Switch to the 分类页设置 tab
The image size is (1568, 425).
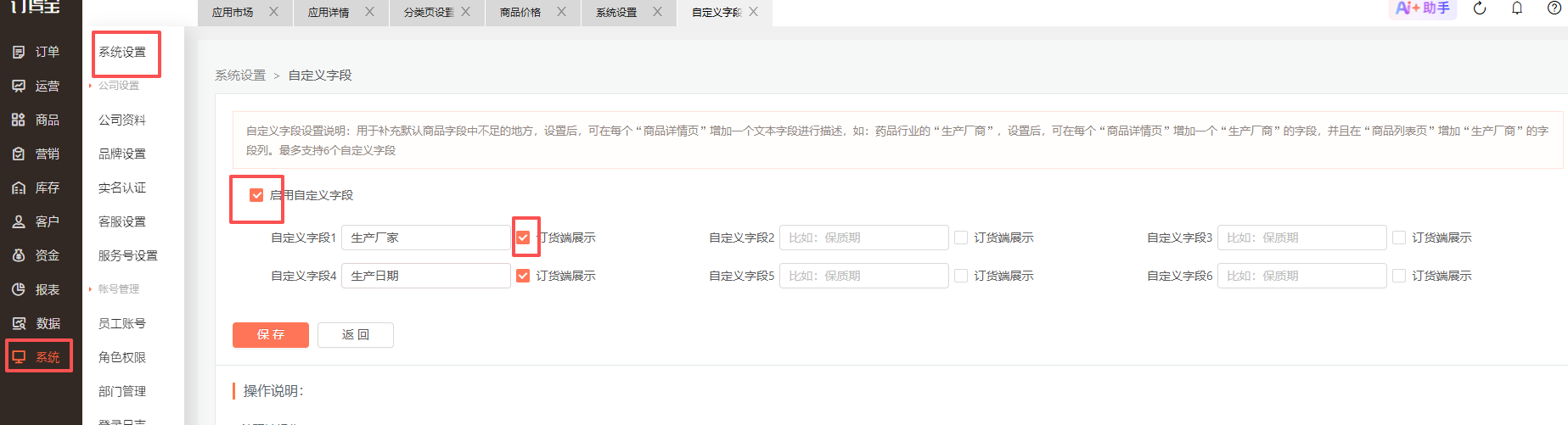pos(429,13)
